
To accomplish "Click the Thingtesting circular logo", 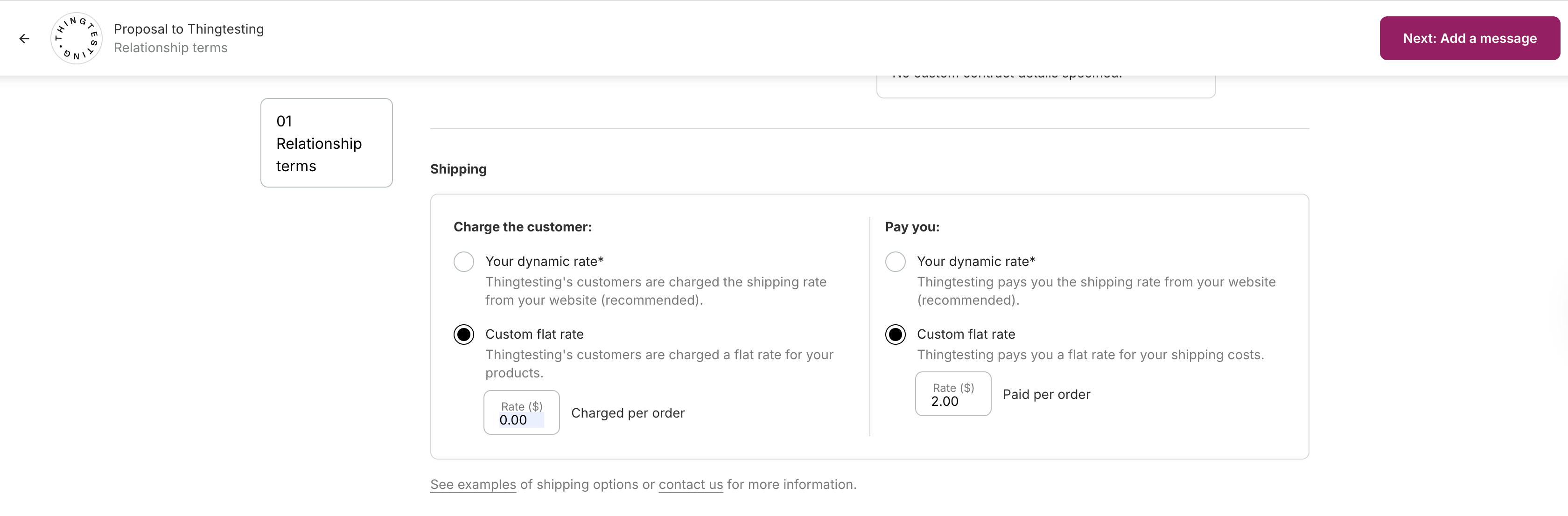I will tap(76, 38).
